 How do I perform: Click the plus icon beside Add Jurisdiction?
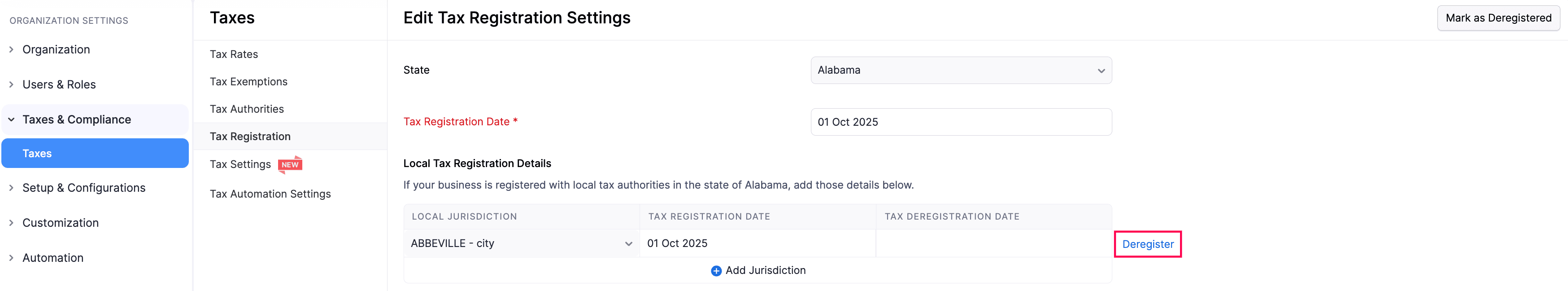716,270
